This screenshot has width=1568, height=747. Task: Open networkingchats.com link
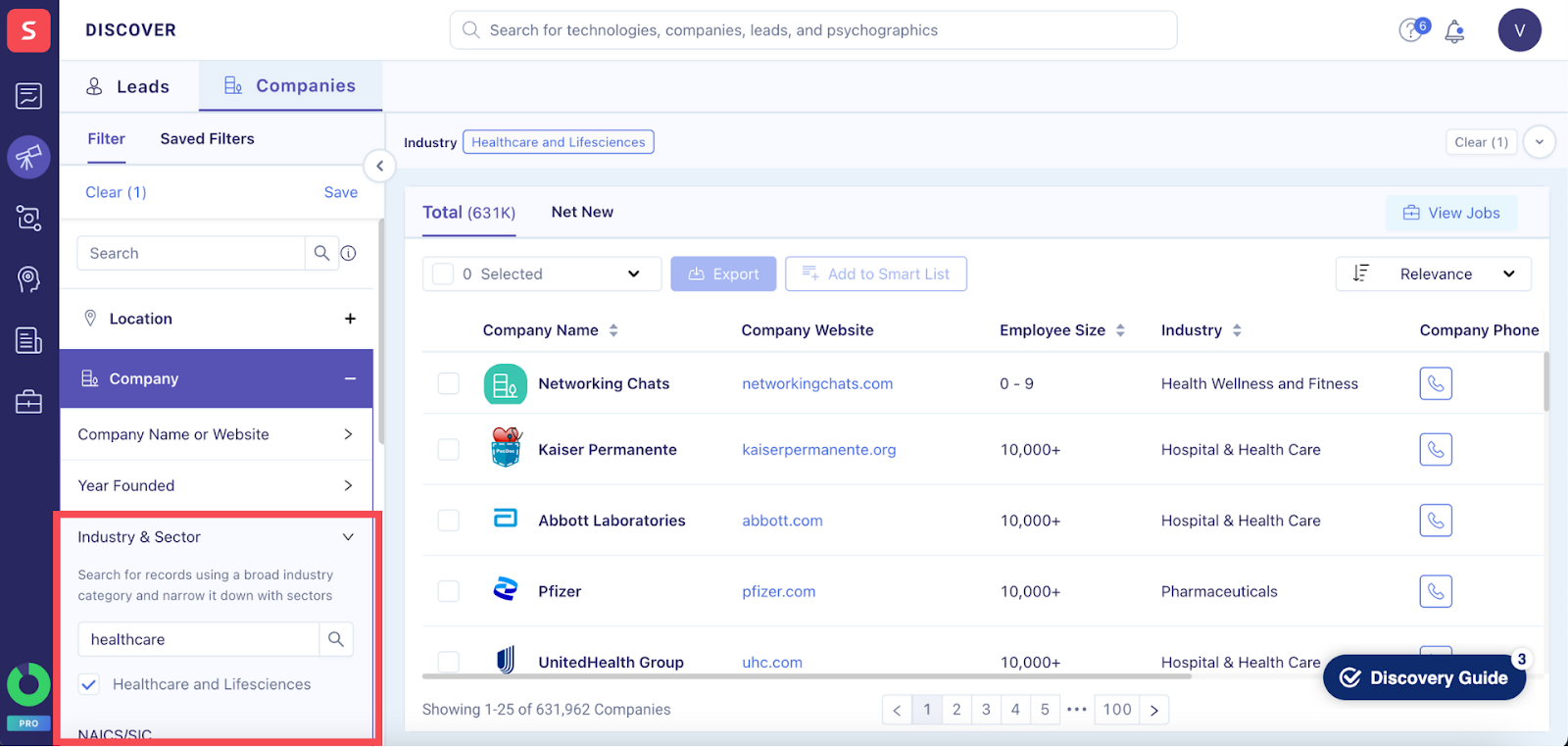[x=817, y=383]
